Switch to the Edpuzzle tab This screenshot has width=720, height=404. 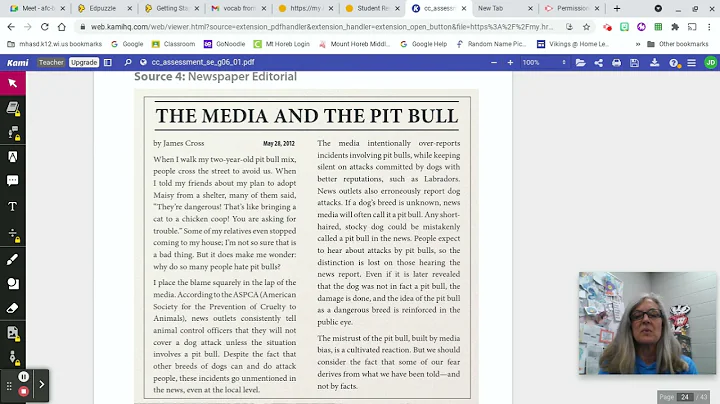103,8
